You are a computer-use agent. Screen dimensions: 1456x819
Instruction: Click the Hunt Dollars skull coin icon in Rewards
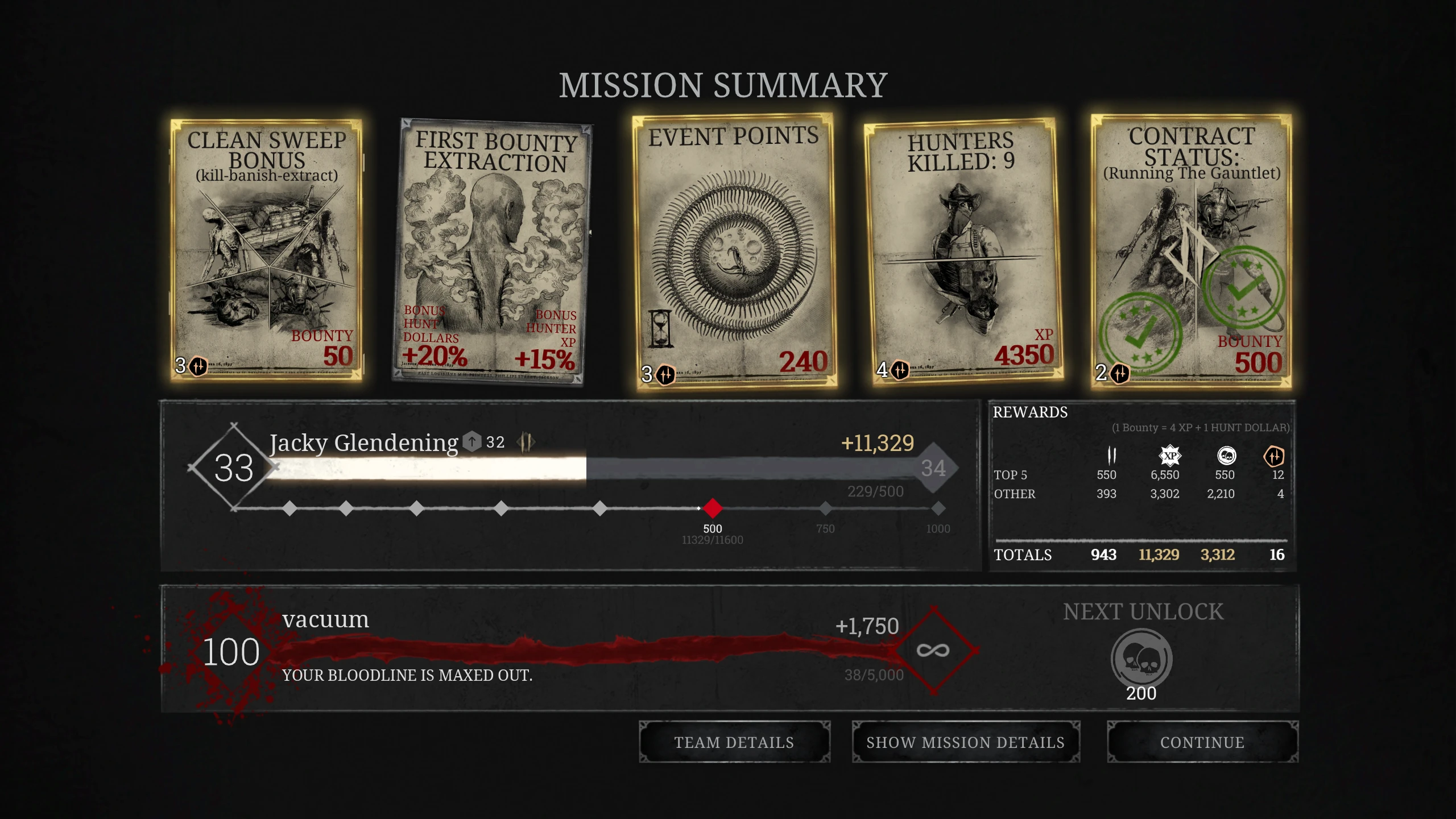click(x=1226, y=456)
